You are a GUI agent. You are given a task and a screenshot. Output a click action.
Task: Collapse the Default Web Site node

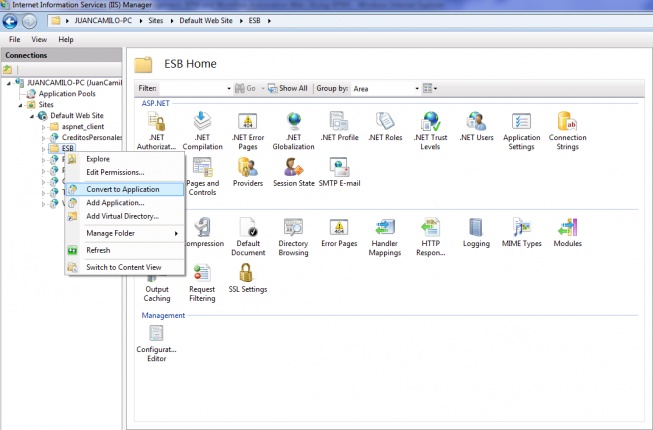coord(32,116)
